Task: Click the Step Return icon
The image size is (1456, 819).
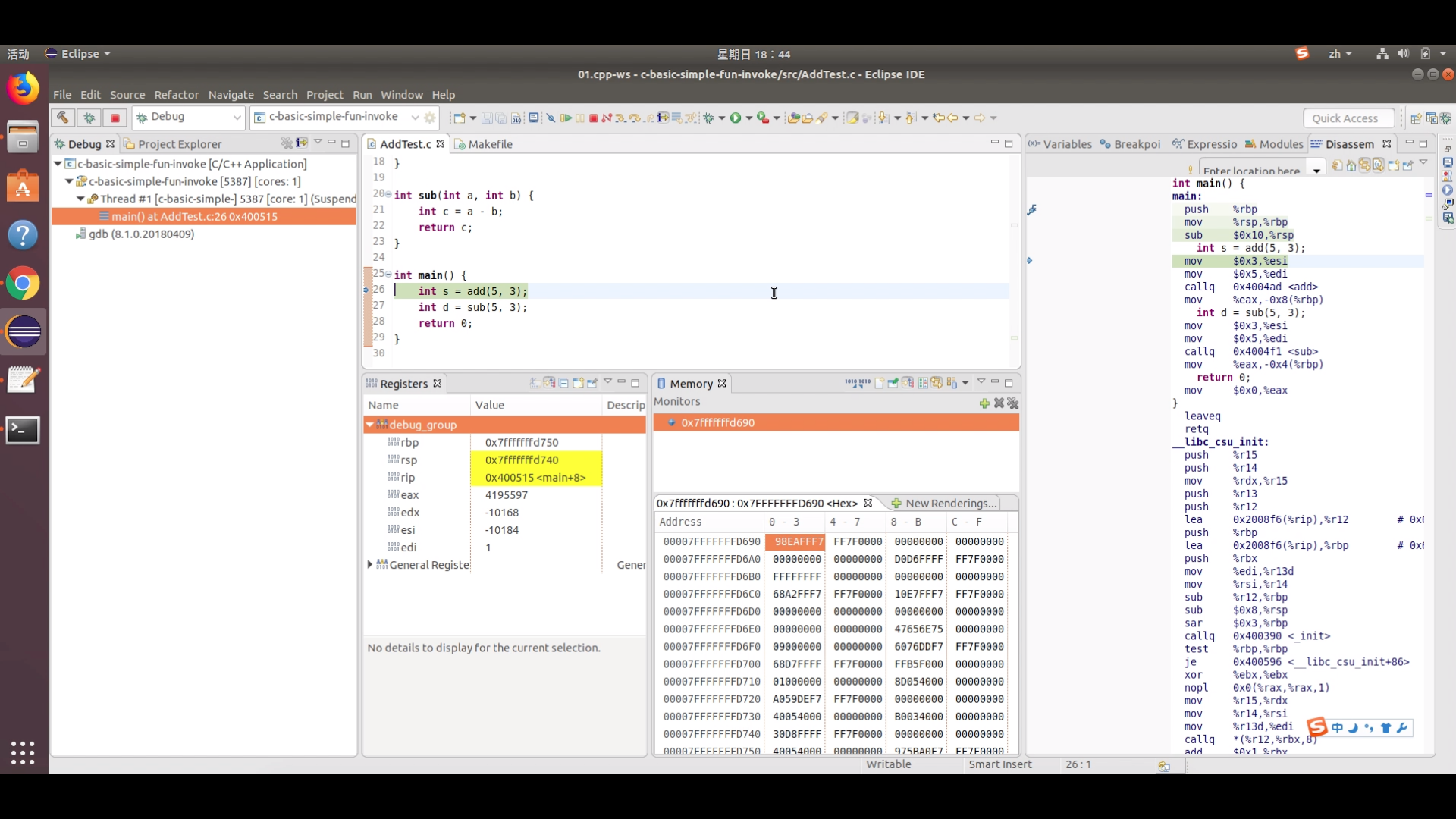Action: [x=649, y=118]
